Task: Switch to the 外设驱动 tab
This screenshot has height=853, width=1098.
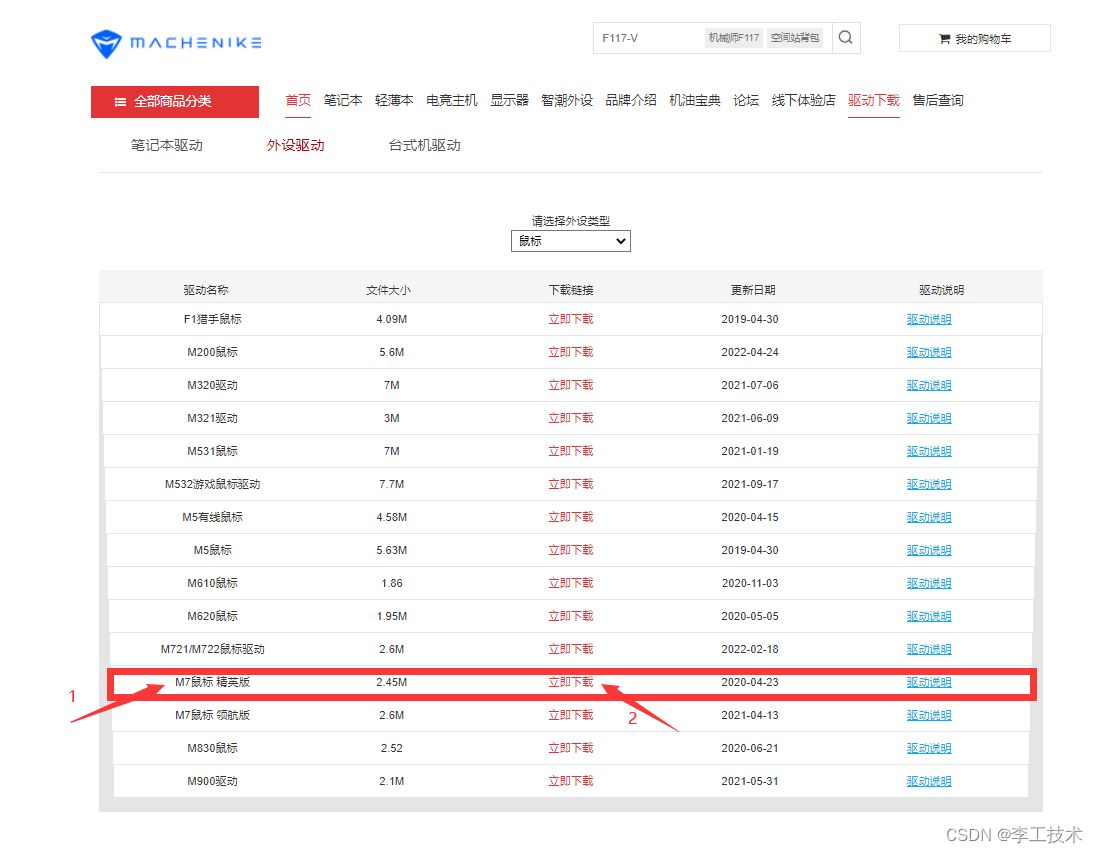Action: 296,145
